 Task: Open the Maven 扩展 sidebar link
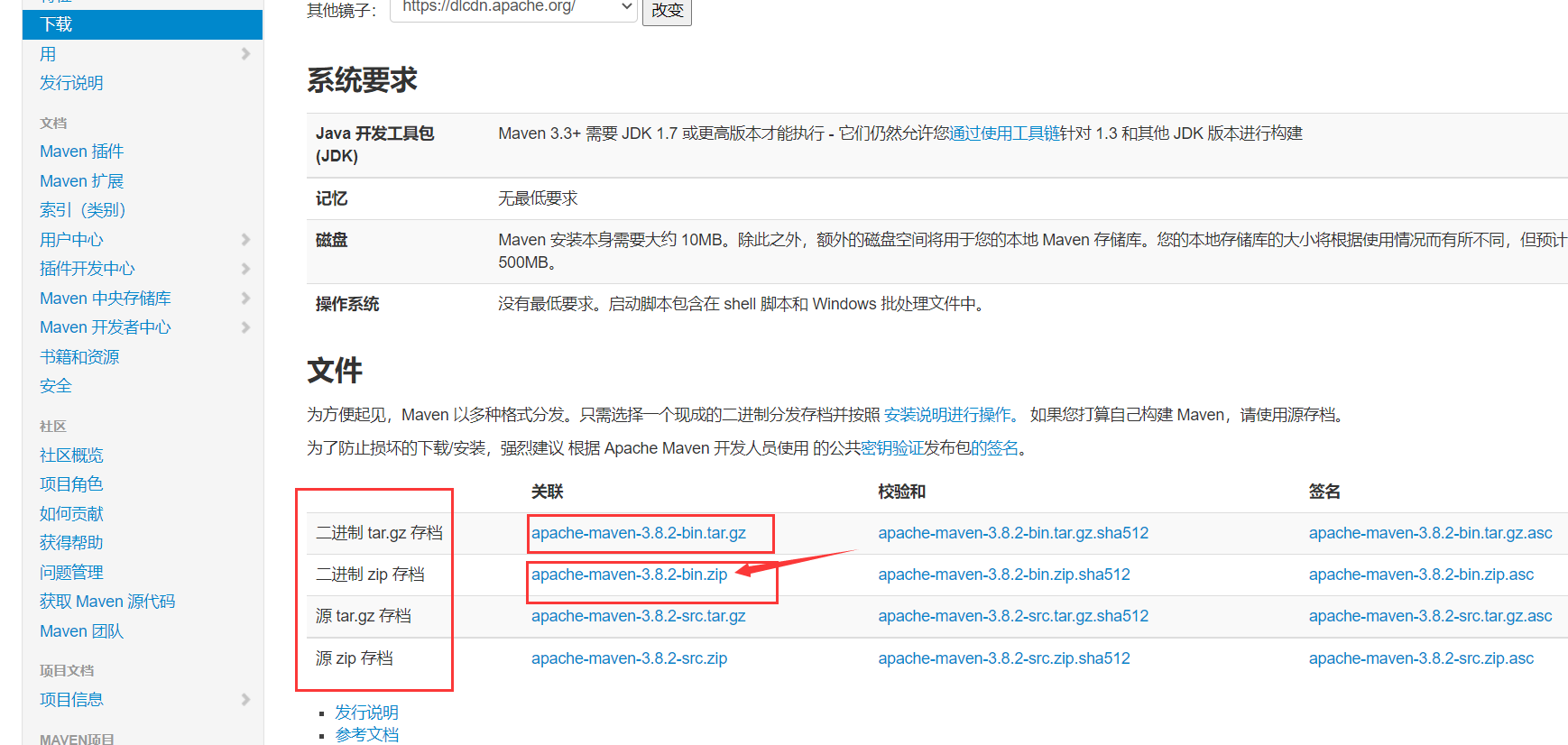pyautogui.click(x=81, y=181)
